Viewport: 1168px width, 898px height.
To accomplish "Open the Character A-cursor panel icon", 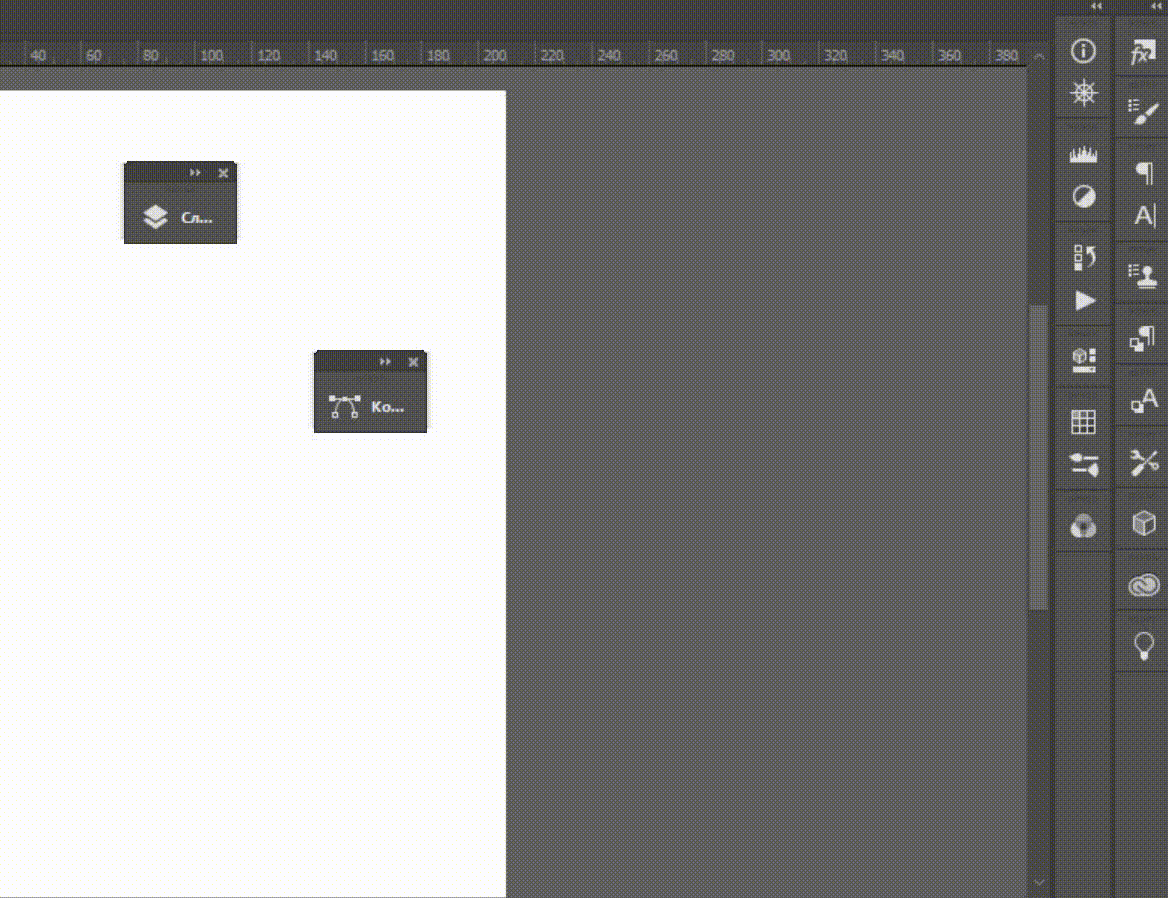I will tap(1144, 216).
